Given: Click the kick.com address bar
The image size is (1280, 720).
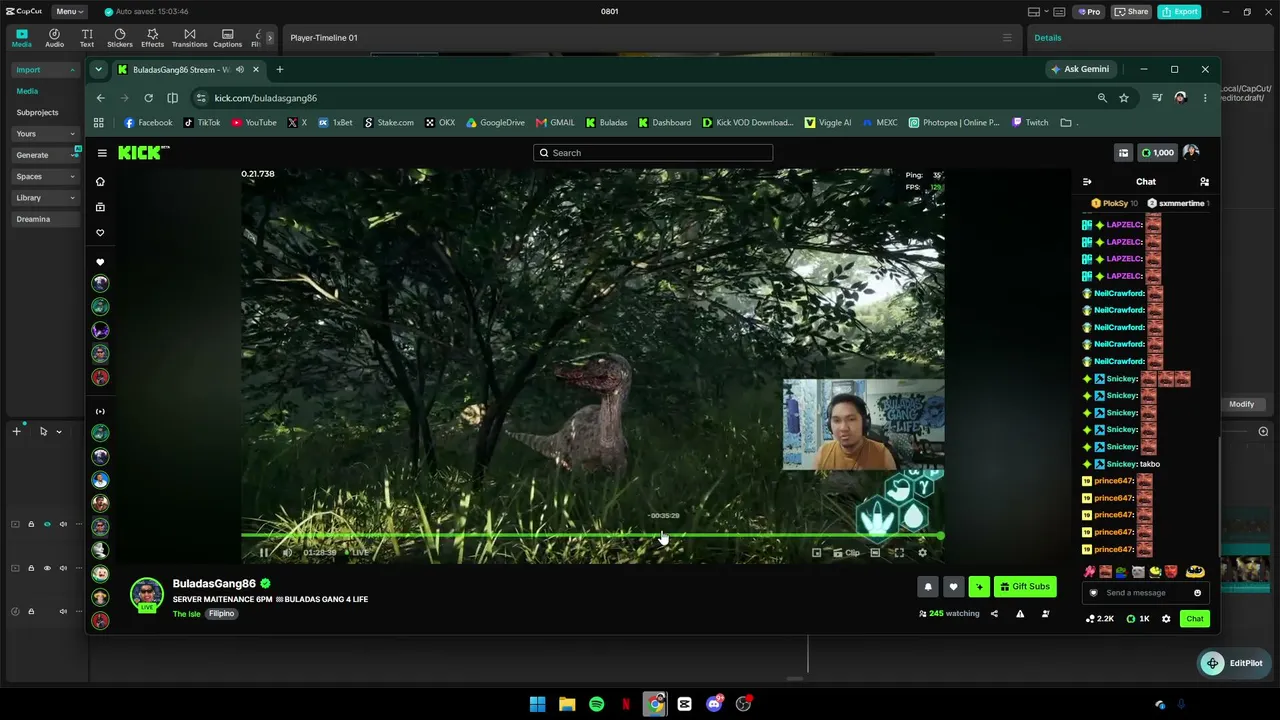Looking at the screenshot, I should tap(640, 98).
